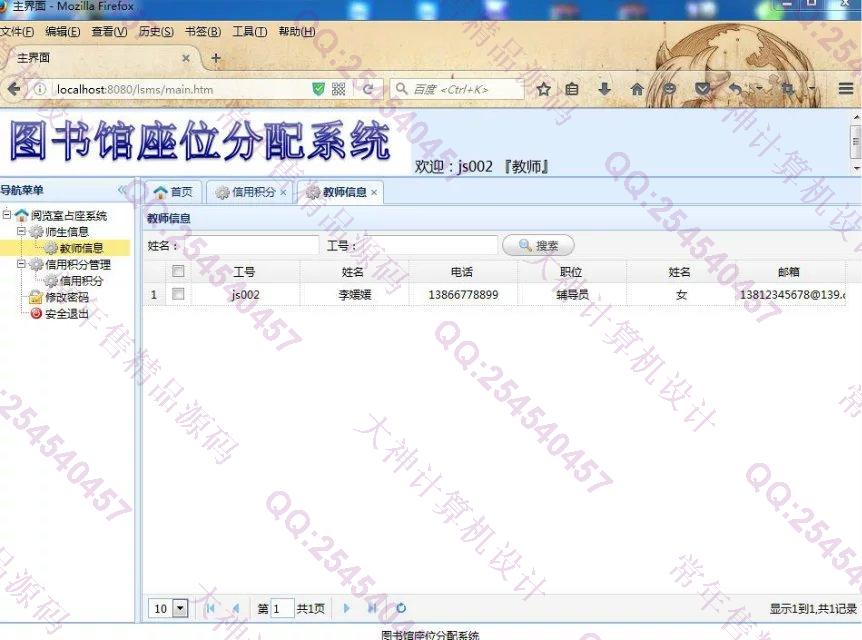
Task: Focus the 姓名 search input field
Action: pyautogui.click(x=248, y=246)
